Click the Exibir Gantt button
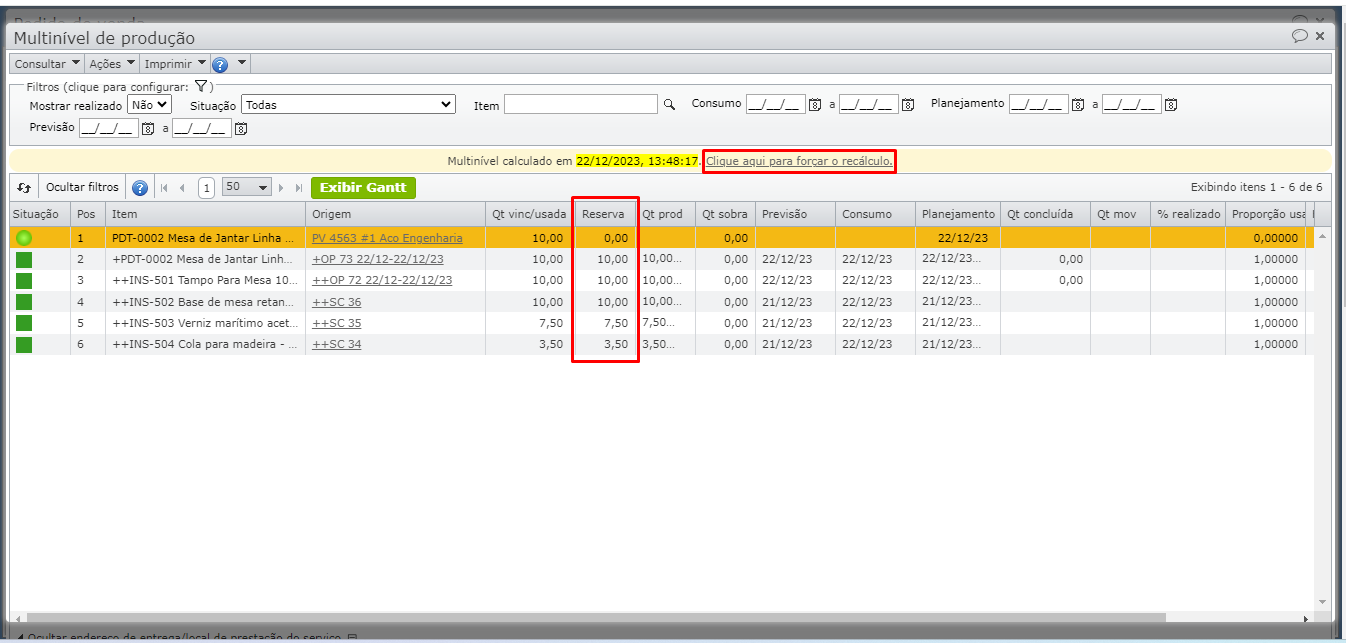This screenshot has width=1346, height=643. coord(363,188)
